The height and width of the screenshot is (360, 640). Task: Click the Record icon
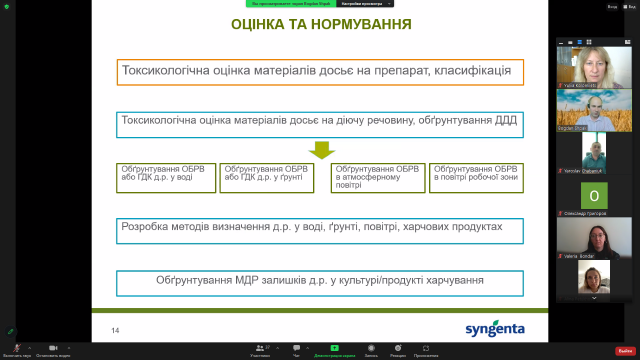(x=371, y=348)
